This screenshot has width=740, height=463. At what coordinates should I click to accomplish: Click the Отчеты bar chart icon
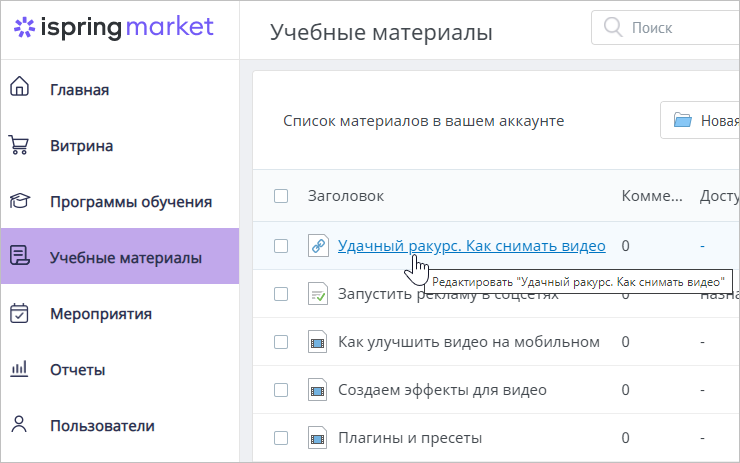[x=19, y=369]
